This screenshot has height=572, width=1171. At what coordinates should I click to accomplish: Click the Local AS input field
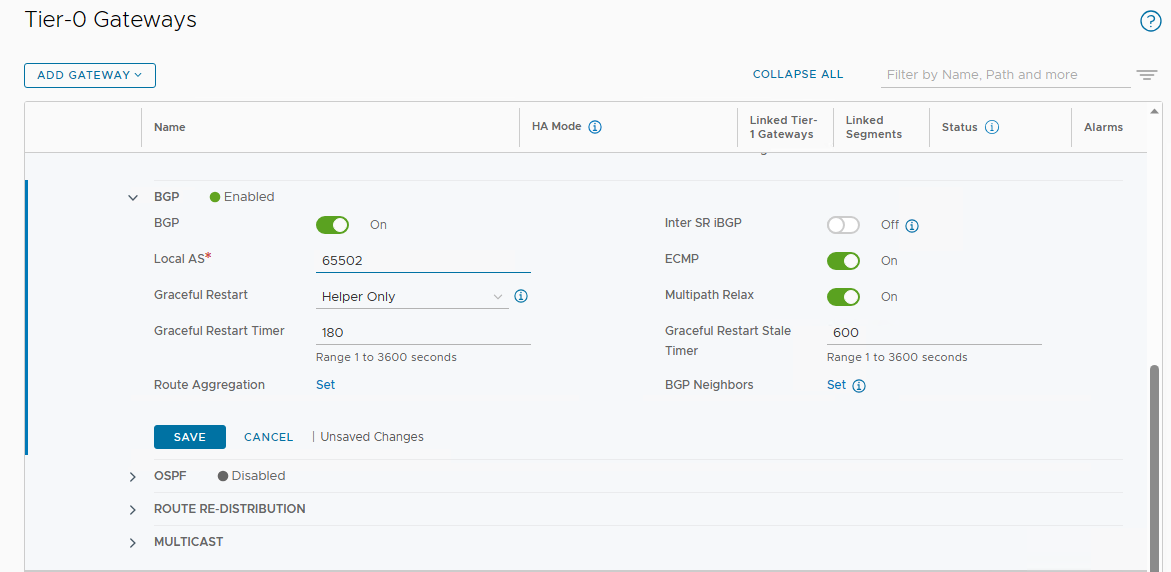pyautogui.click(x=423, y=261)
